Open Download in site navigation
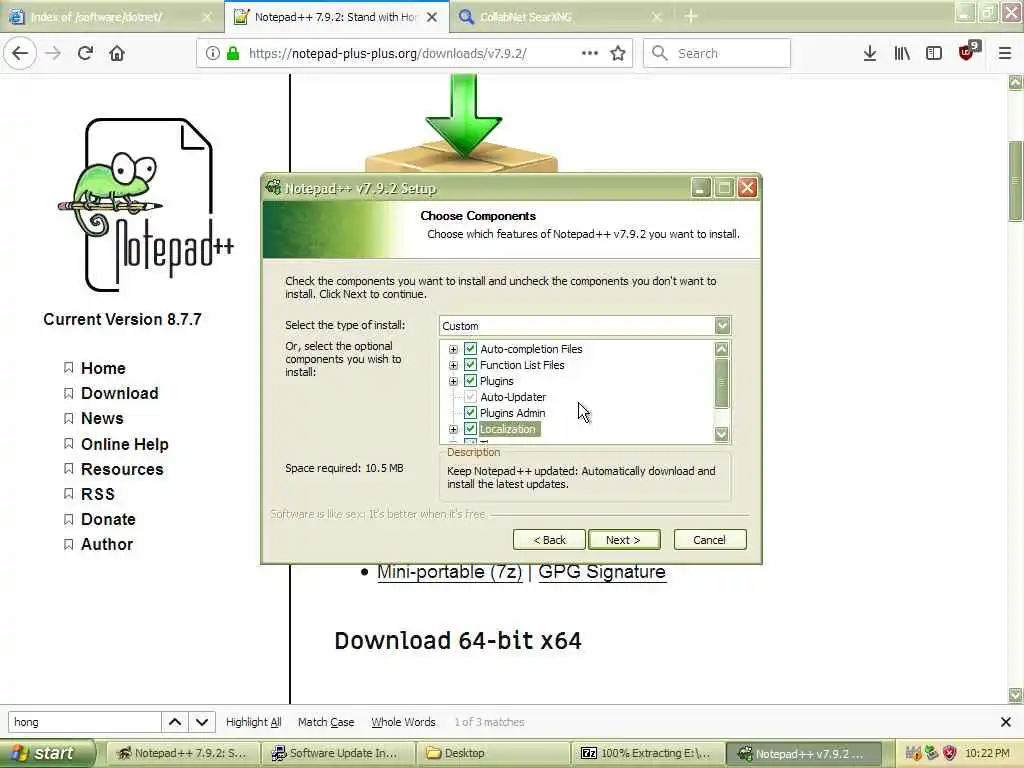This screenshot has height=768, width=1024. 120,393
